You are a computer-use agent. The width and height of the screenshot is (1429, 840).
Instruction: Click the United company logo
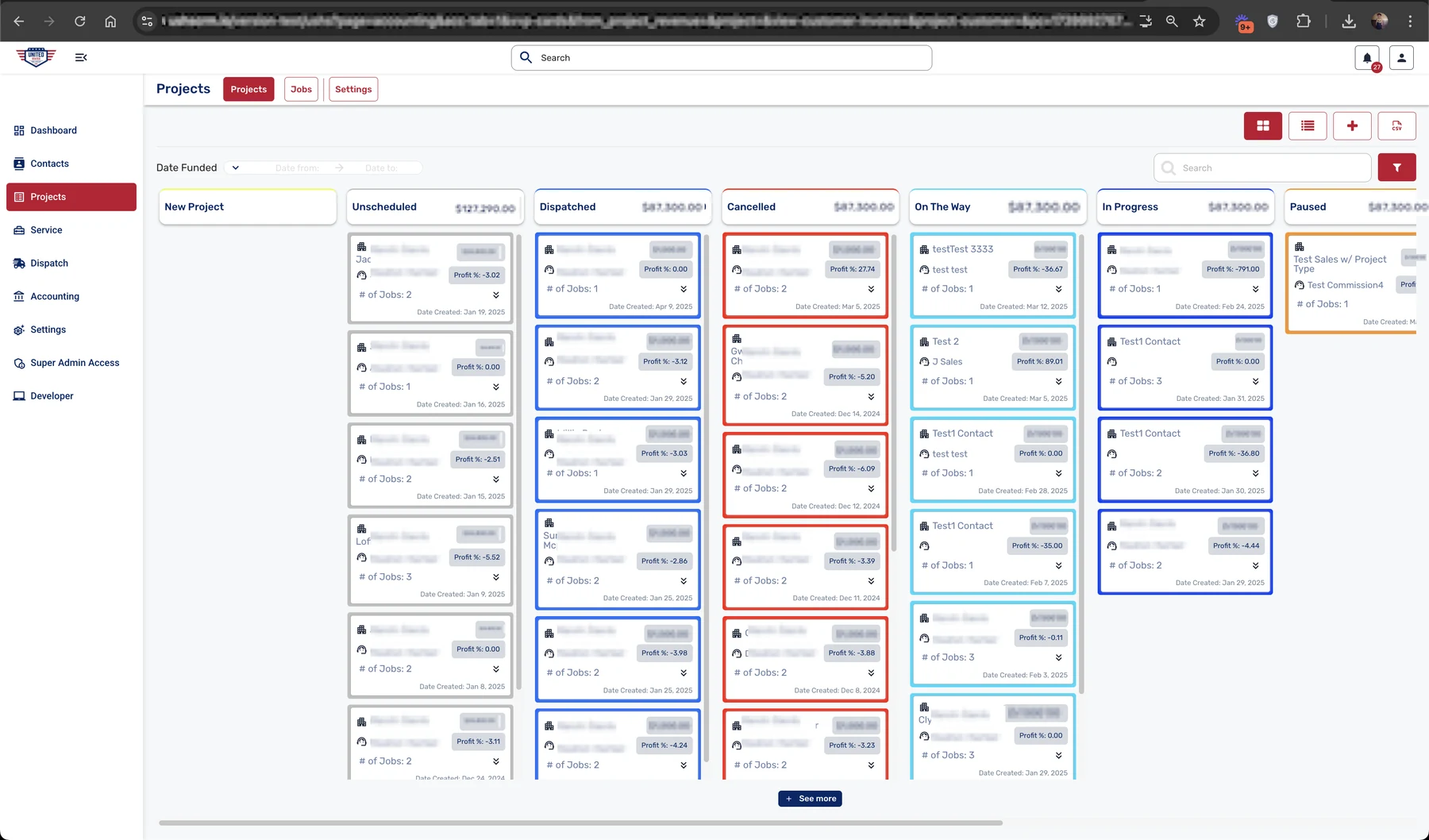(36, 57)
